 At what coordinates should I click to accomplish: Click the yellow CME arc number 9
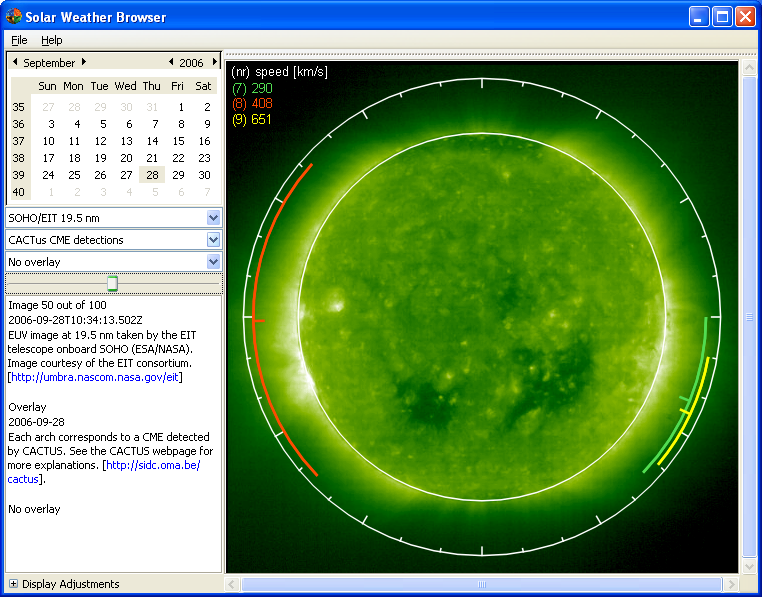click(x=690, y=412)
